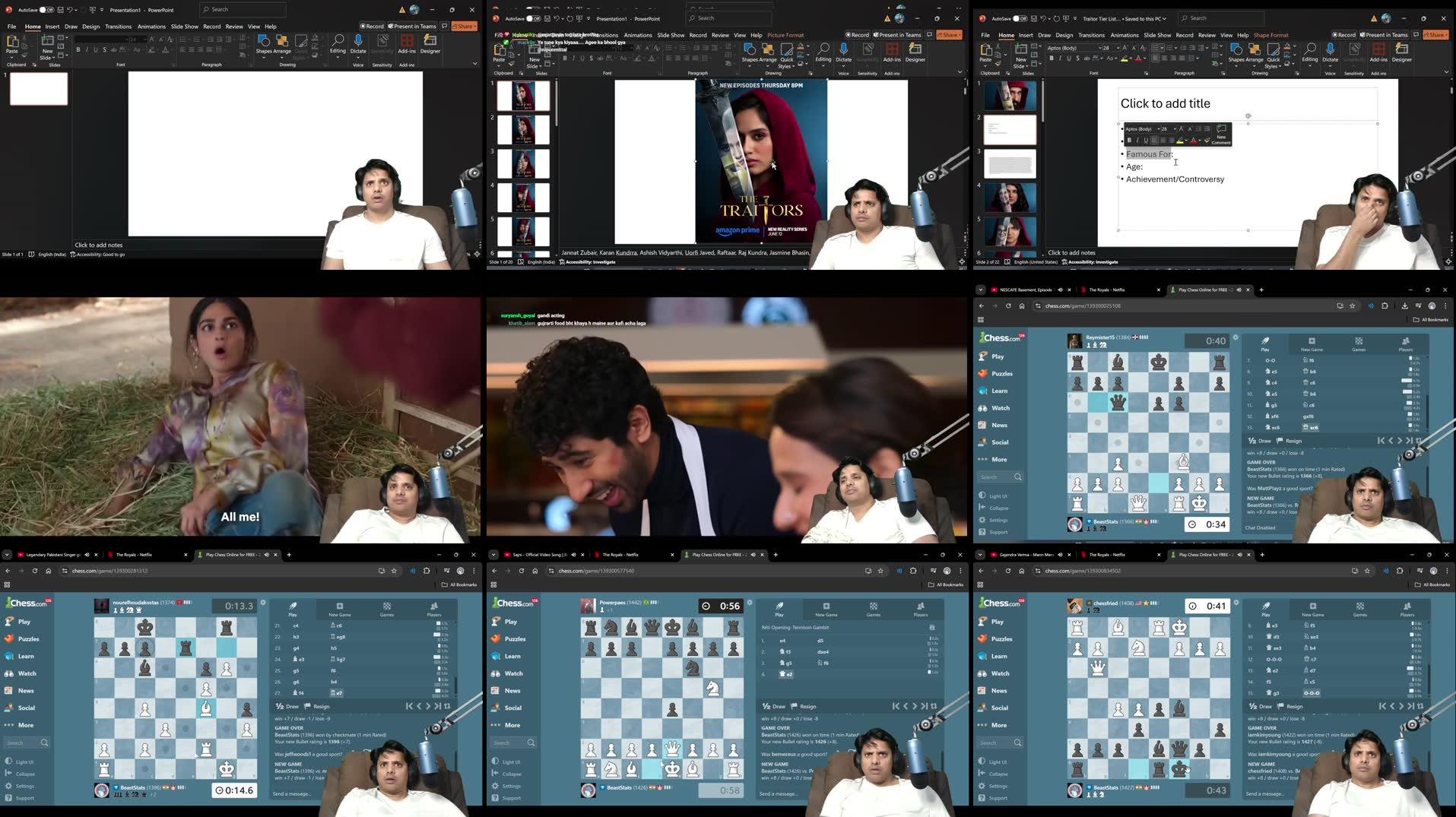Open Share dropdown in Traitors poster window
This screenshot has height=817, width=1456.
(x=949, y=35)
